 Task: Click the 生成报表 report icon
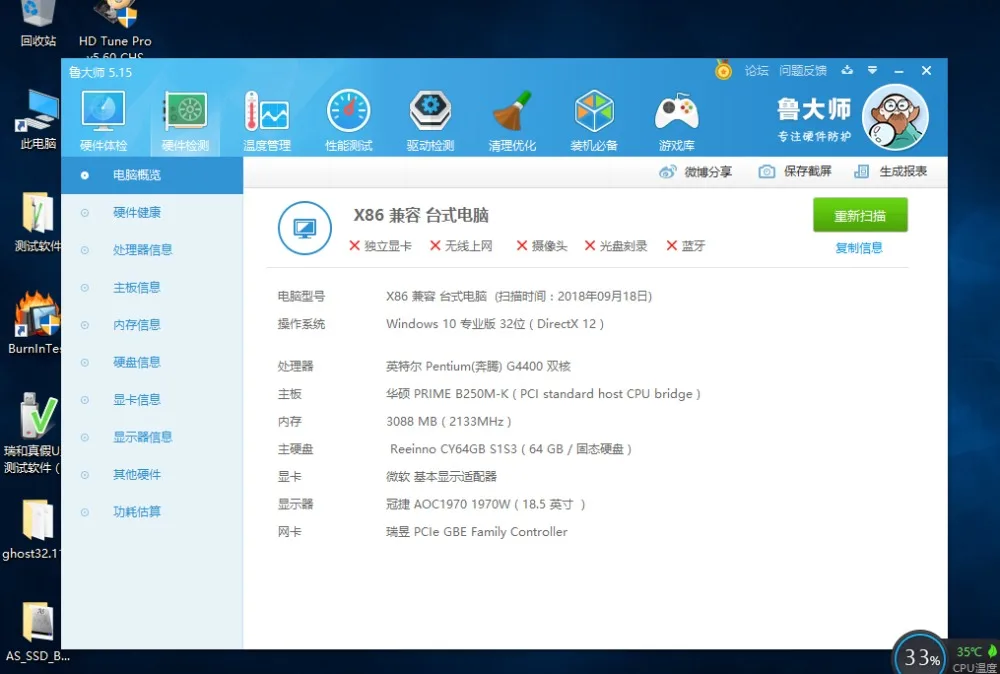862,172
